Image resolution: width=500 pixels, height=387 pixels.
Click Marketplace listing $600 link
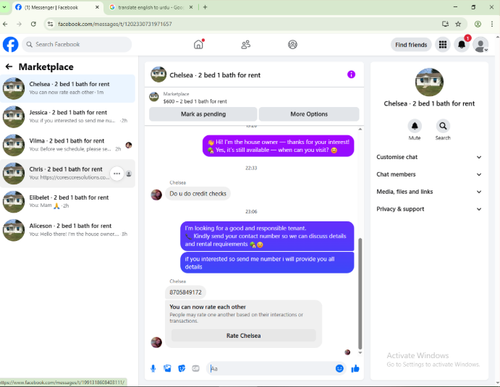tap(195, 101)
